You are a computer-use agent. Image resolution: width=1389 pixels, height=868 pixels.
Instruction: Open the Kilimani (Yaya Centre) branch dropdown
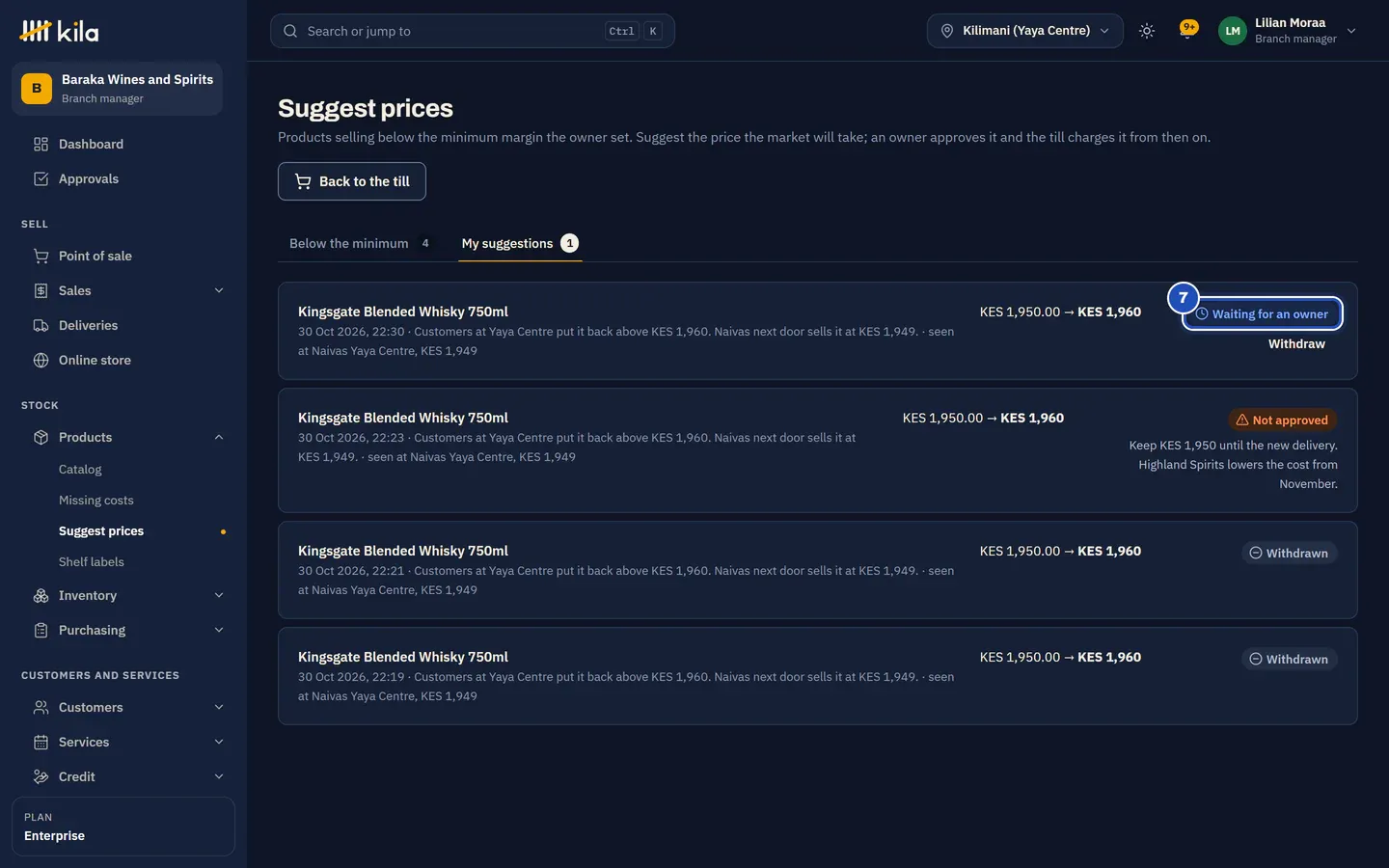coord(1025,31)
